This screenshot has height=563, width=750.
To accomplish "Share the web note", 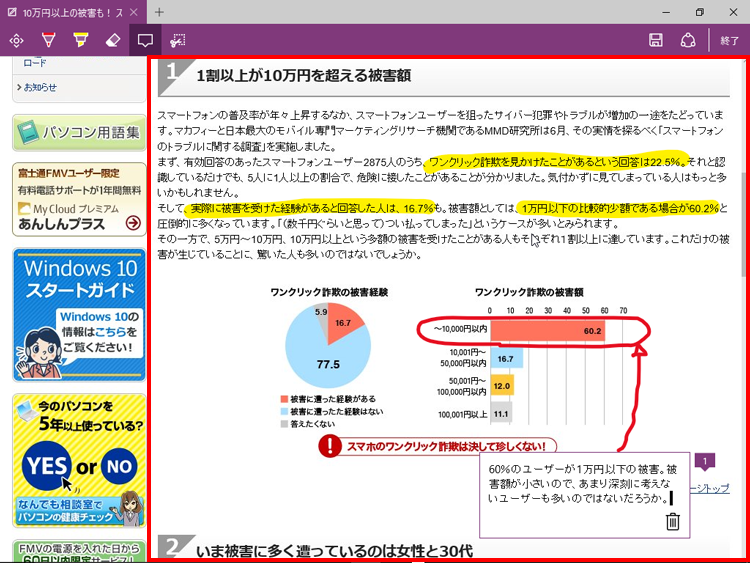I will coord(688,41).
